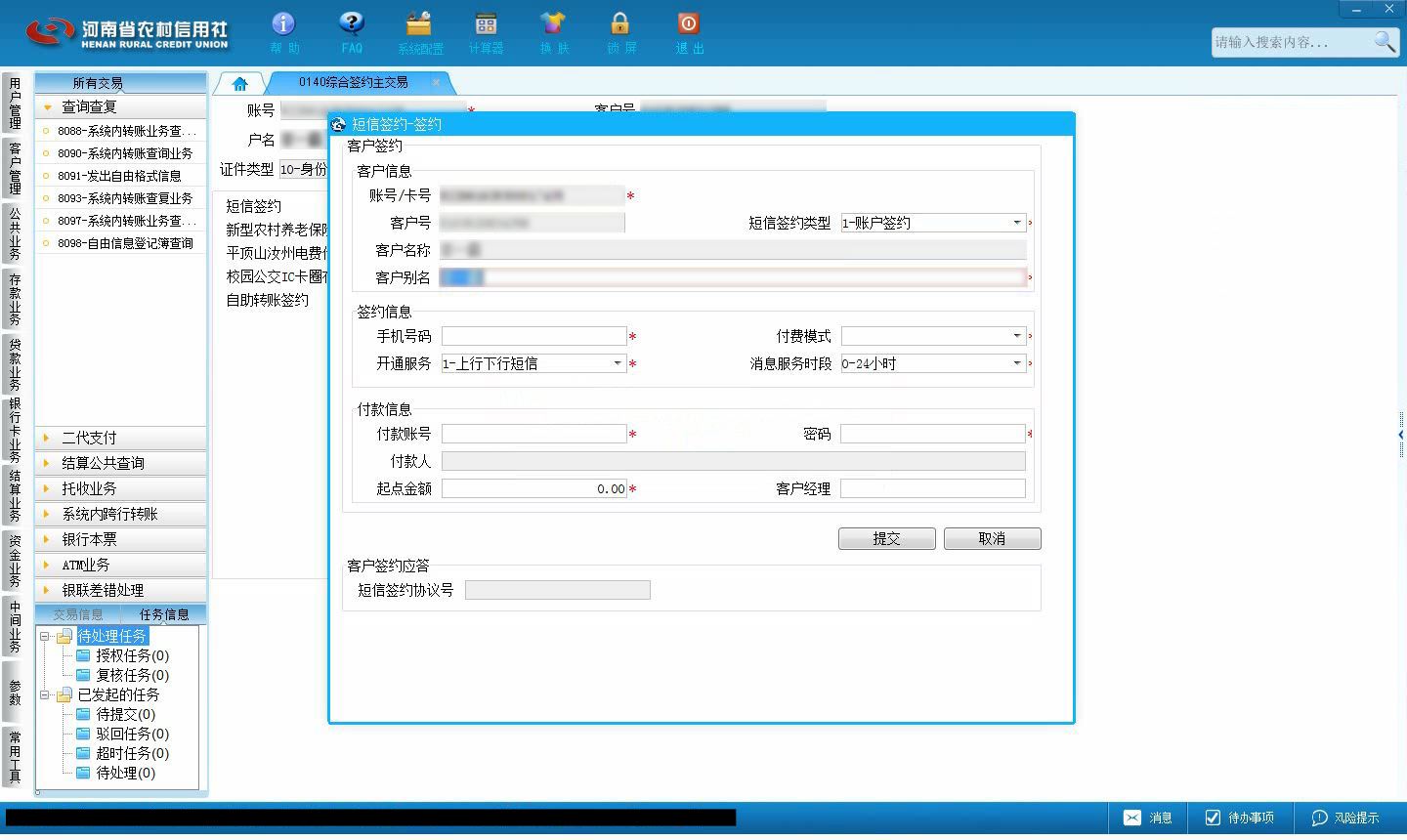Screen dimensions: 1407x840
Task: Open 贷款业务 vertical tab
Action: [15, 364]
